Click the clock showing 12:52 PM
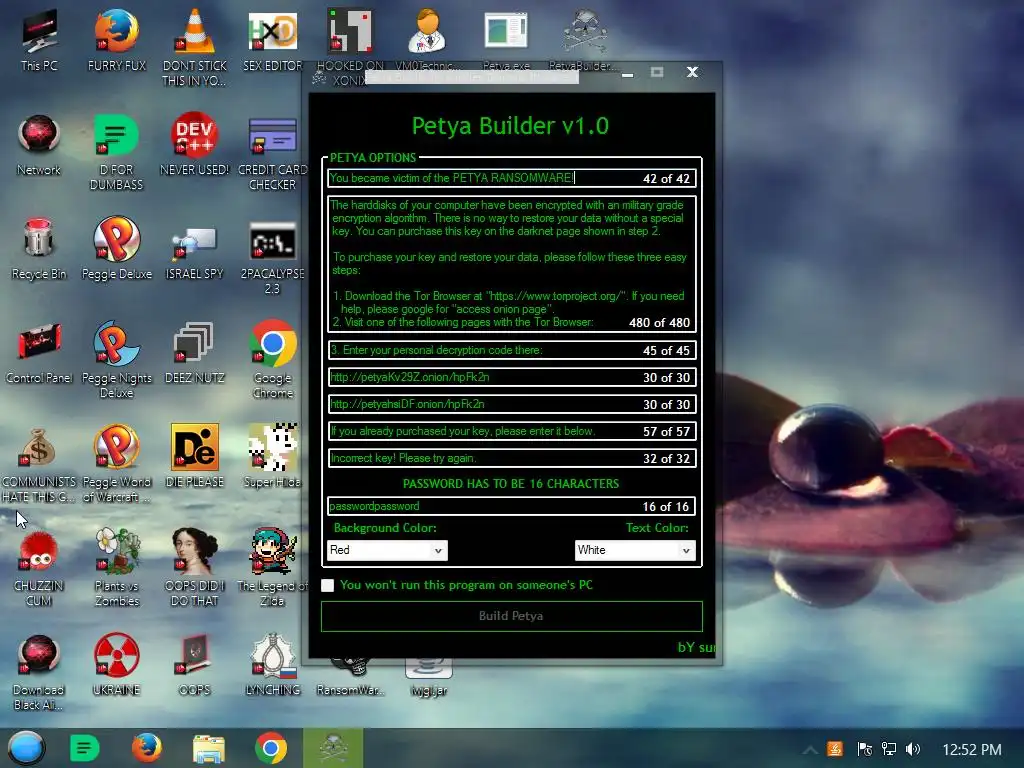 pos(972,749)
